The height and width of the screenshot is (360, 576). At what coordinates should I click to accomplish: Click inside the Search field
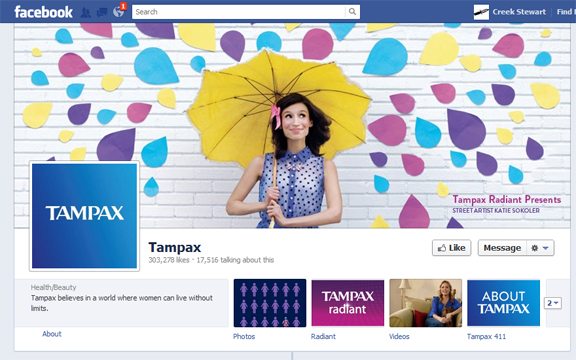click(x=239, y=12)
